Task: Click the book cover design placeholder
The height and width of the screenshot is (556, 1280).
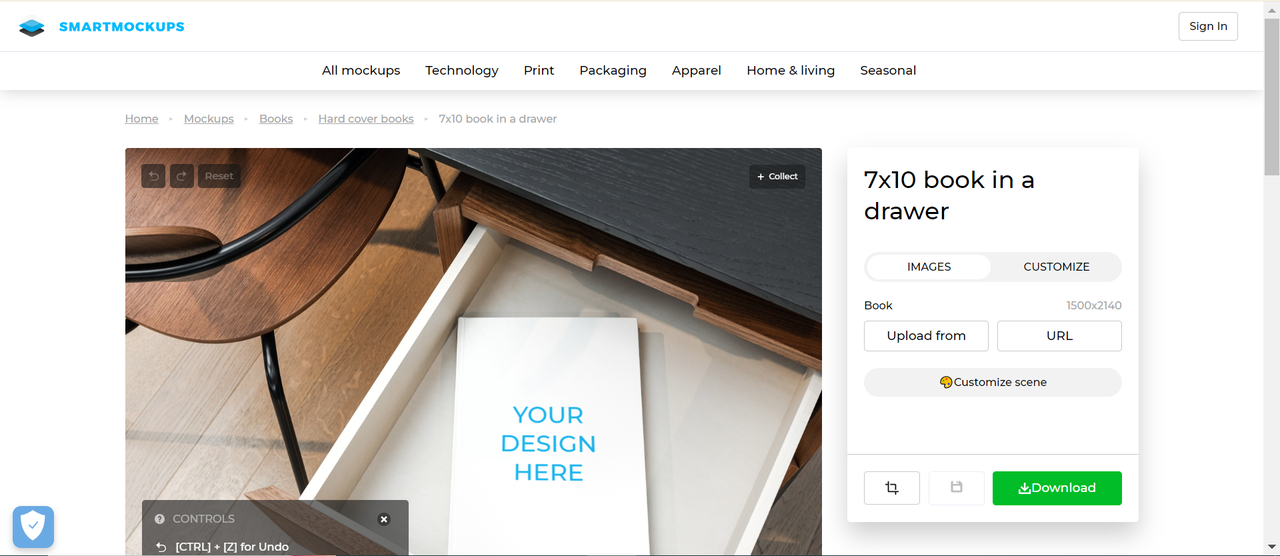Action: [x=548, y=443]
